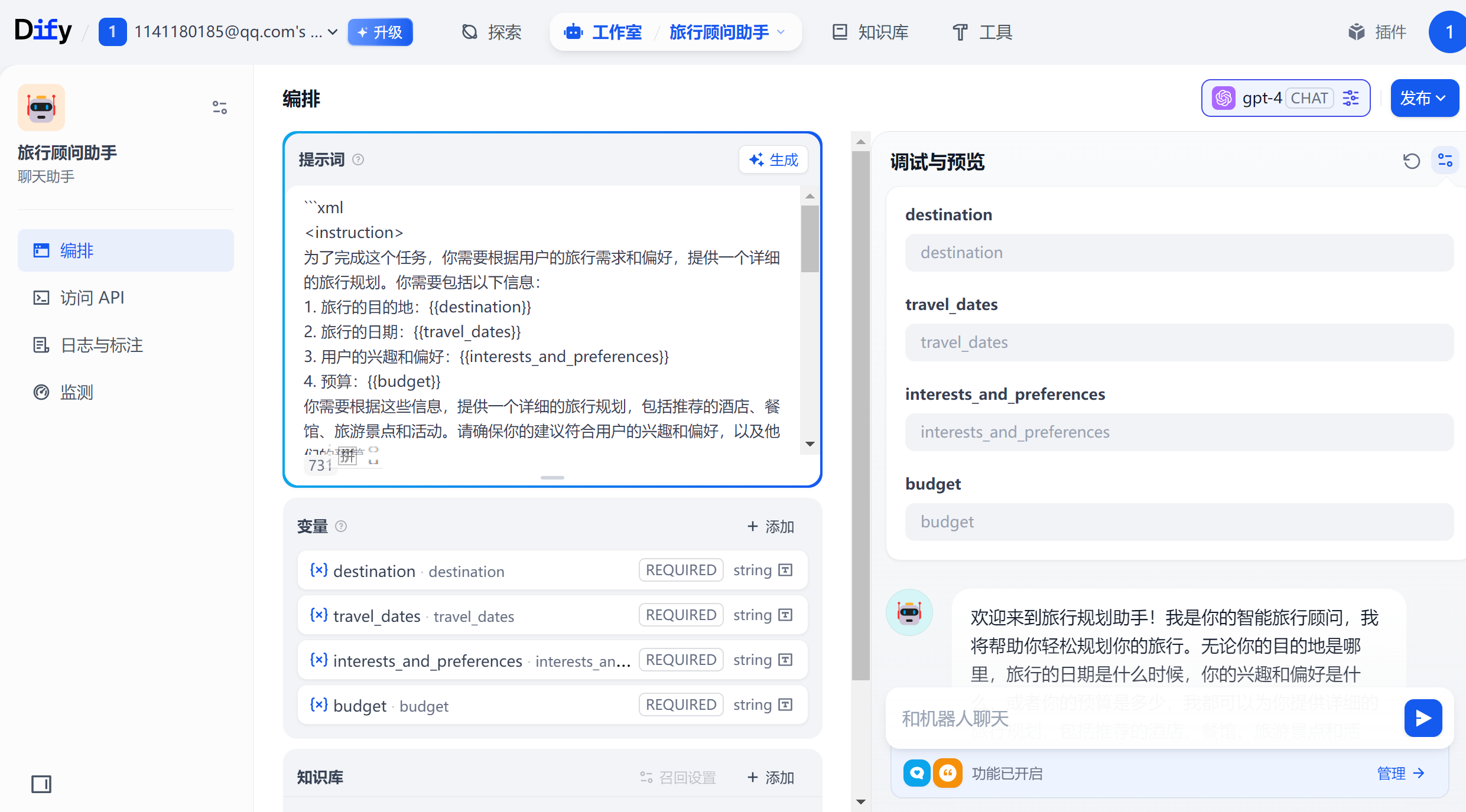
Task: Click the travel assistant robot app icon
Action: 41,107
